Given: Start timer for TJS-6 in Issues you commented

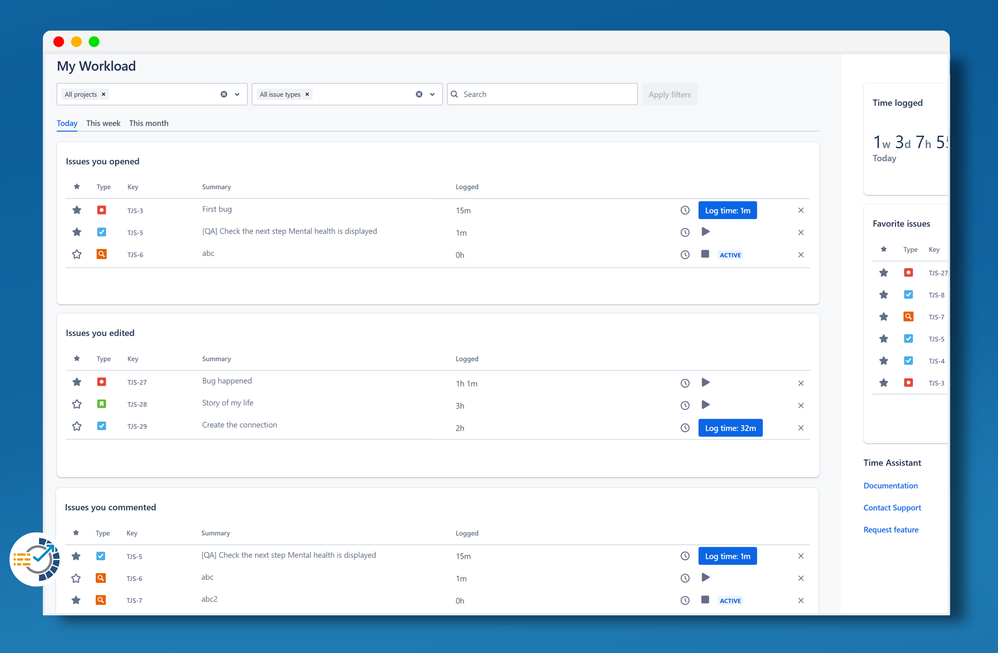Looking at the screenshot, I should (x=705, y=577).
